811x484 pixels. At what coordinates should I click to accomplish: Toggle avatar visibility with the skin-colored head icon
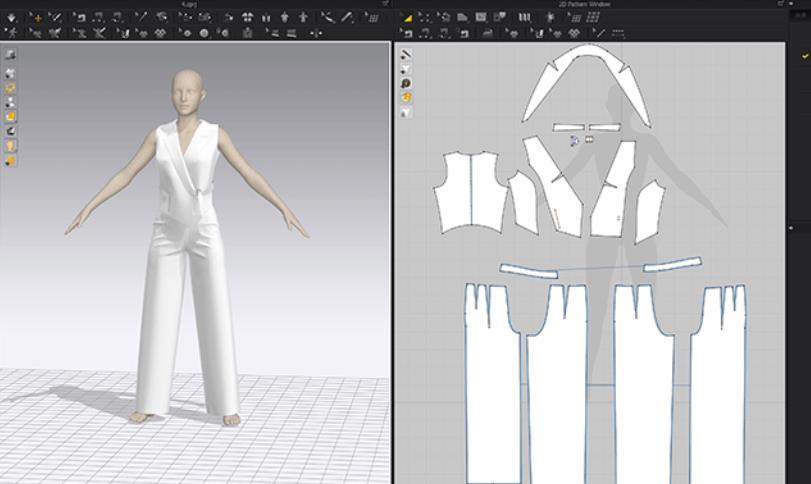[11, 145]
